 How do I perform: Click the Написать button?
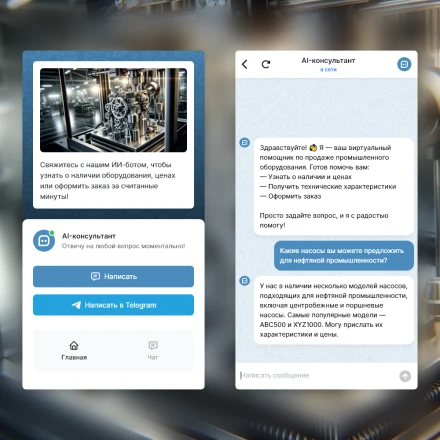click(x=113, y=276)
